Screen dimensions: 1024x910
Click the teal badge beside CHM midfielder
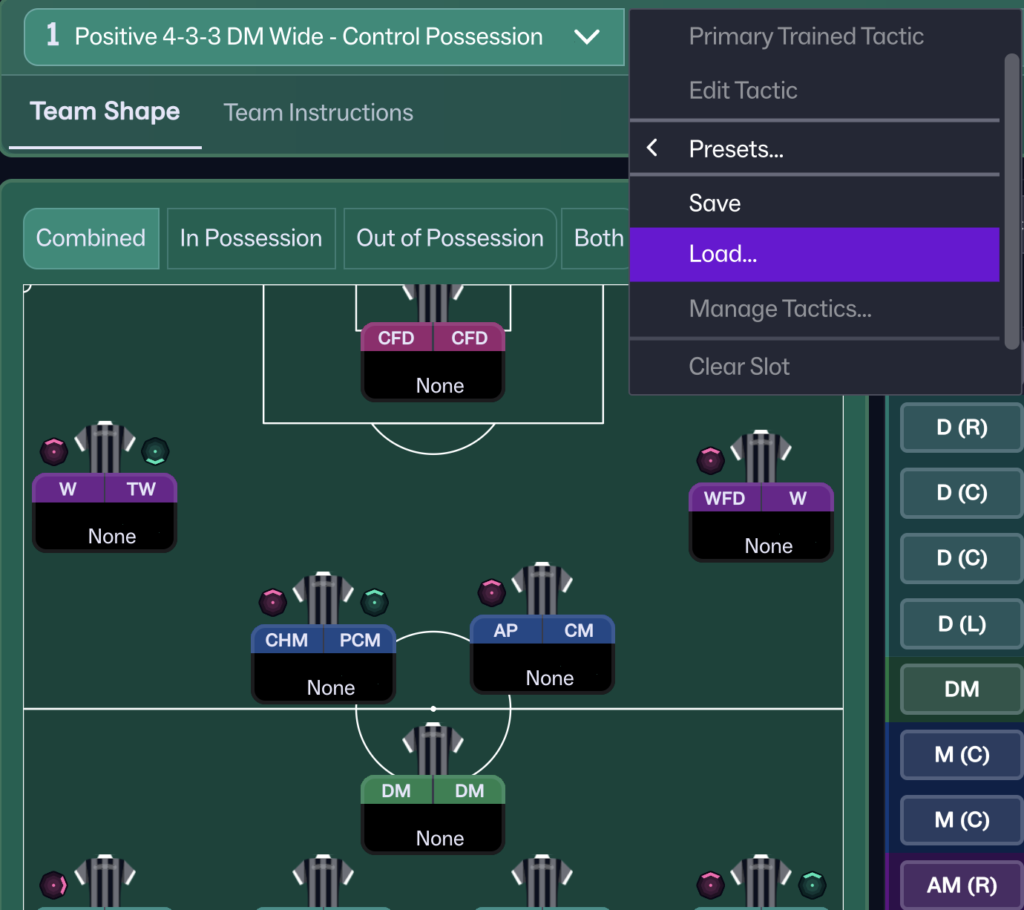(x=374, y=601)
